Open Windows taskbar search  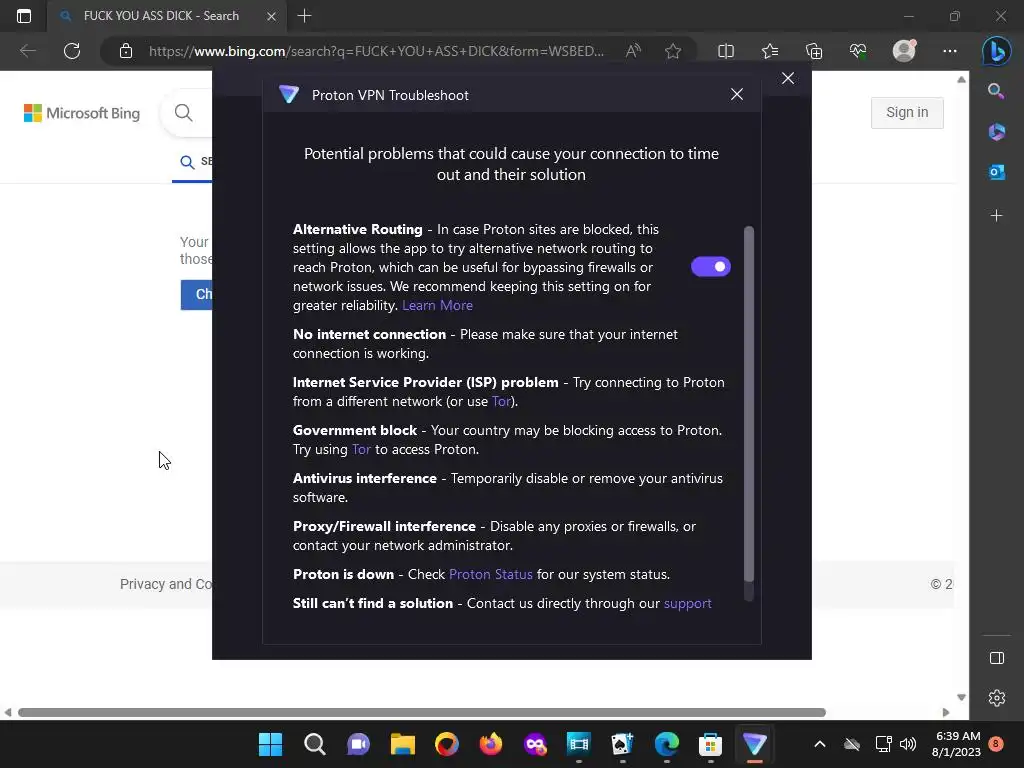(x=315, y=744)
